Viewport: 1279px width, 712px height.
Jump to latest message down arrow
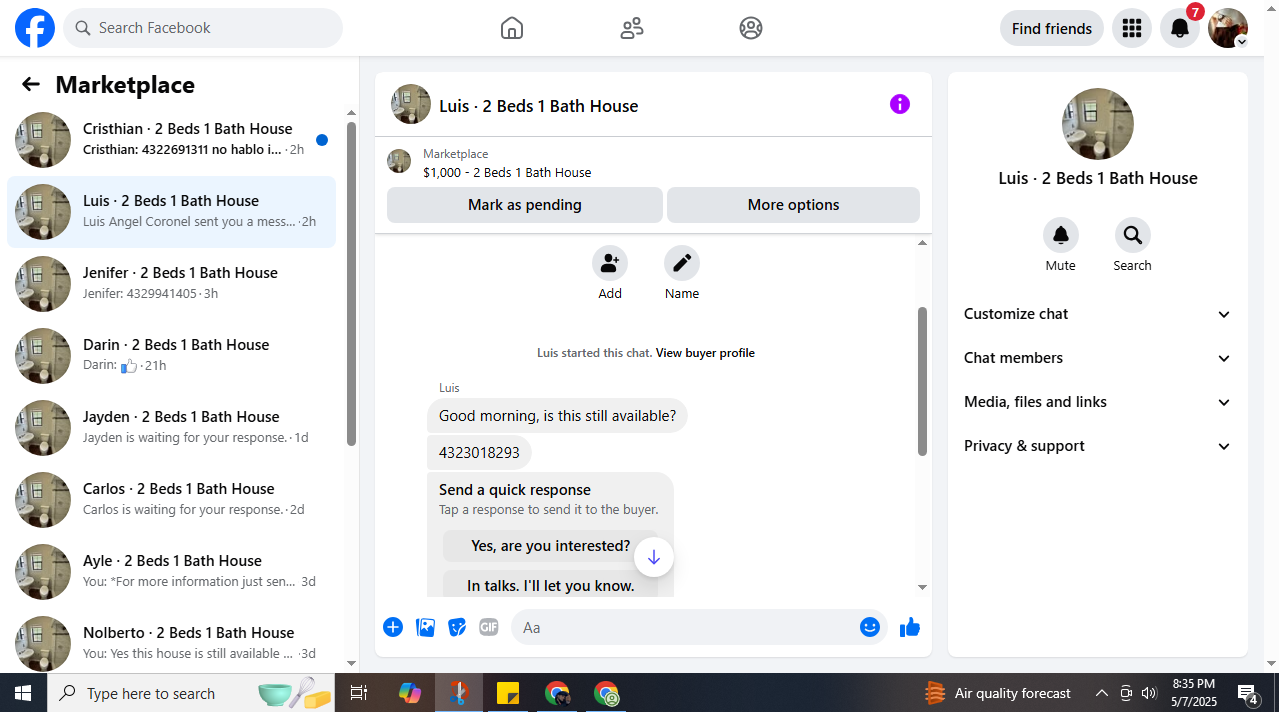tap(653, 557)
